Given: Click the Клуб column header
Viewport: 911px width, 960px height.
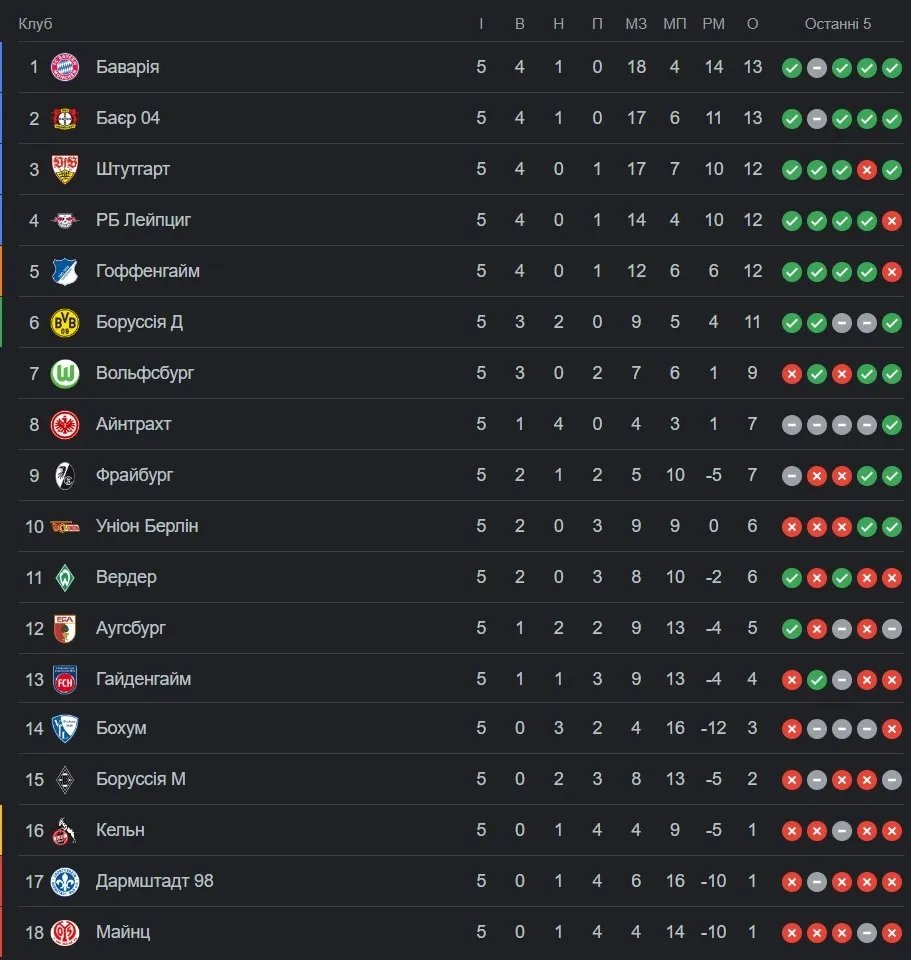Looking at the screenshot, I should point(35,23).
